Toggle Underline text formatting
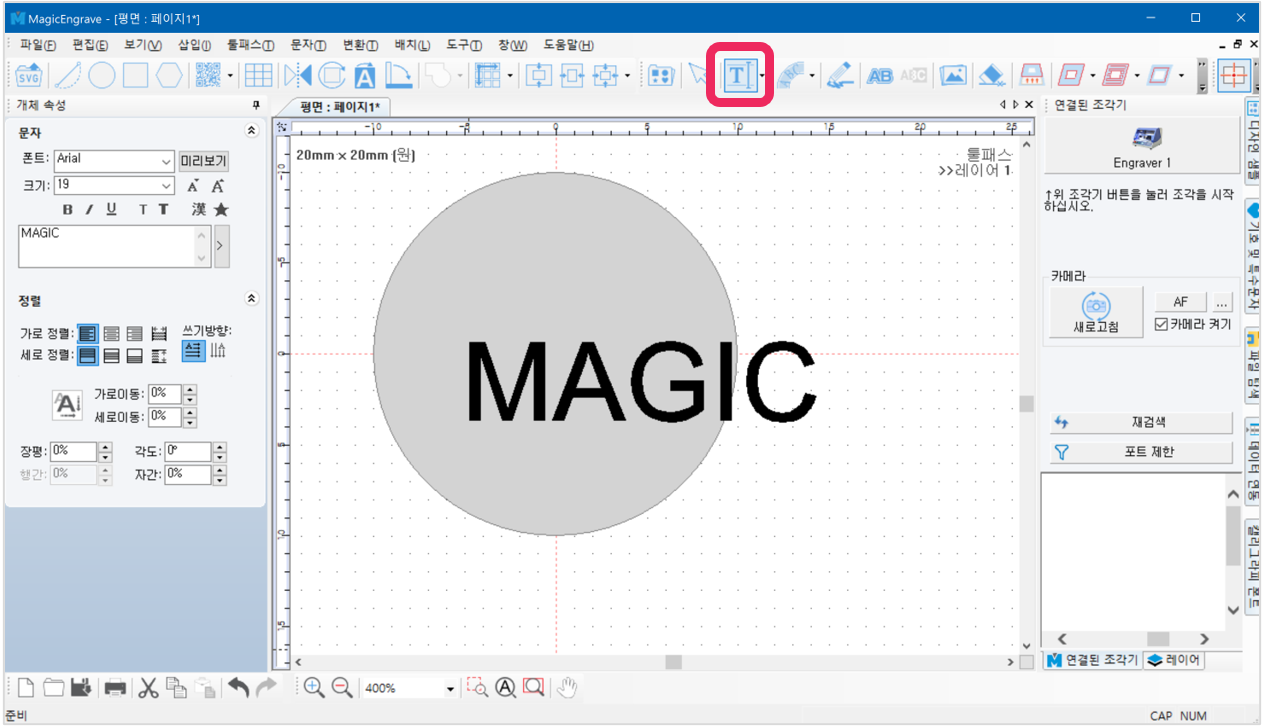1263x727 pixels. click(x=111, y=209)
